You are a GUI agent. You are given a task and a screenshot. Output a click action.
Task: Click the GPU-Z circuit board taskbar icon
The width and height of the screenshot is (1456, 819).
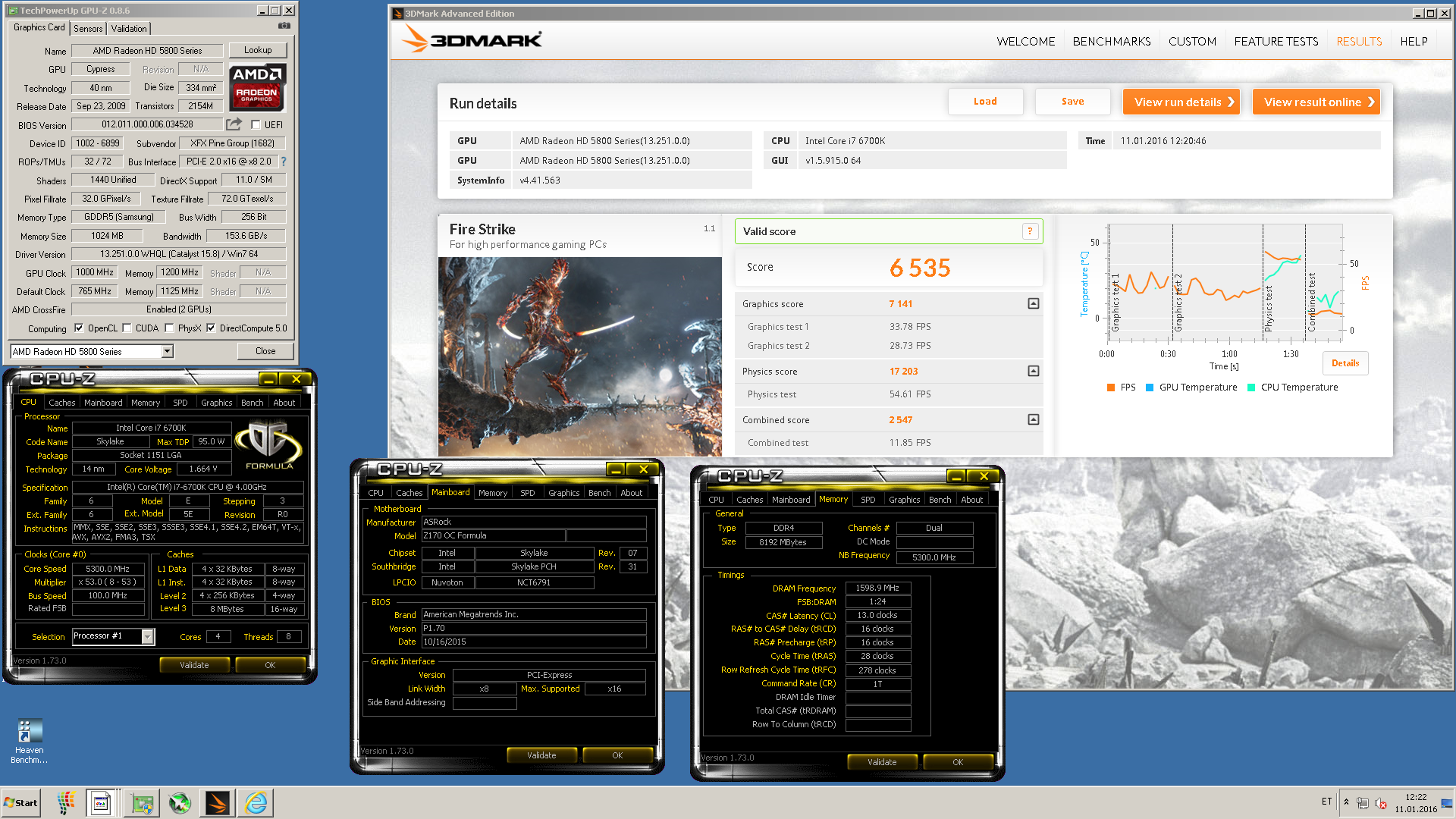(142, 802)
